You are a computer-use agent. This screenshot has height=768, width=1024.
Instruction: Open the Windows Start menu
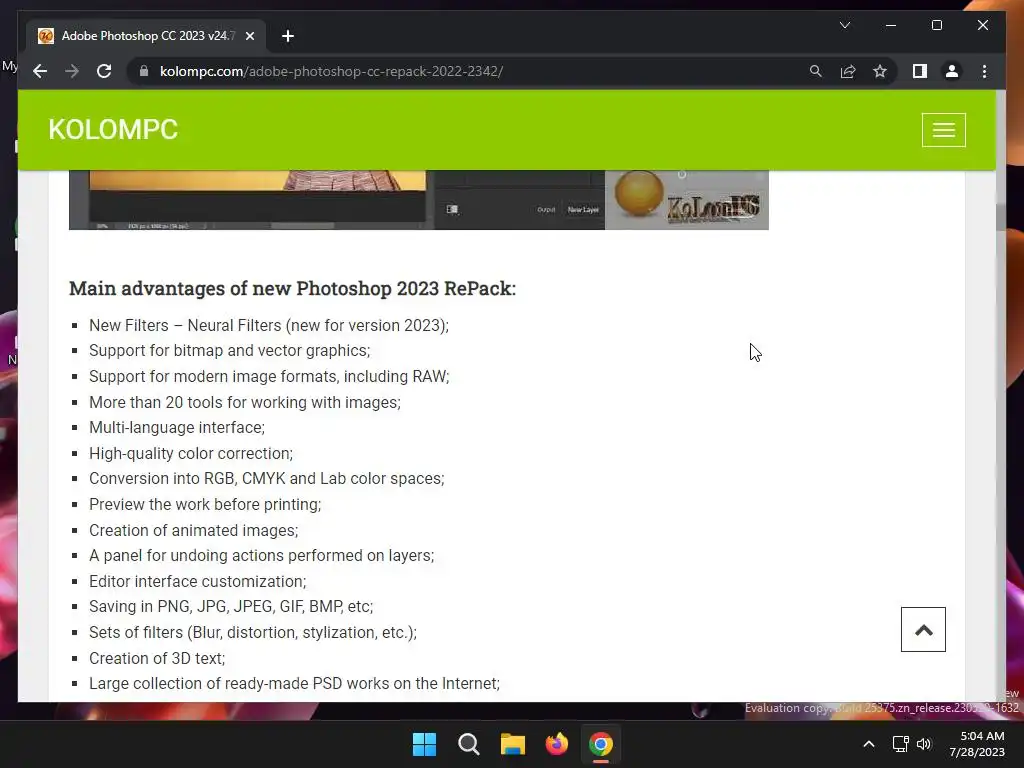424,744
